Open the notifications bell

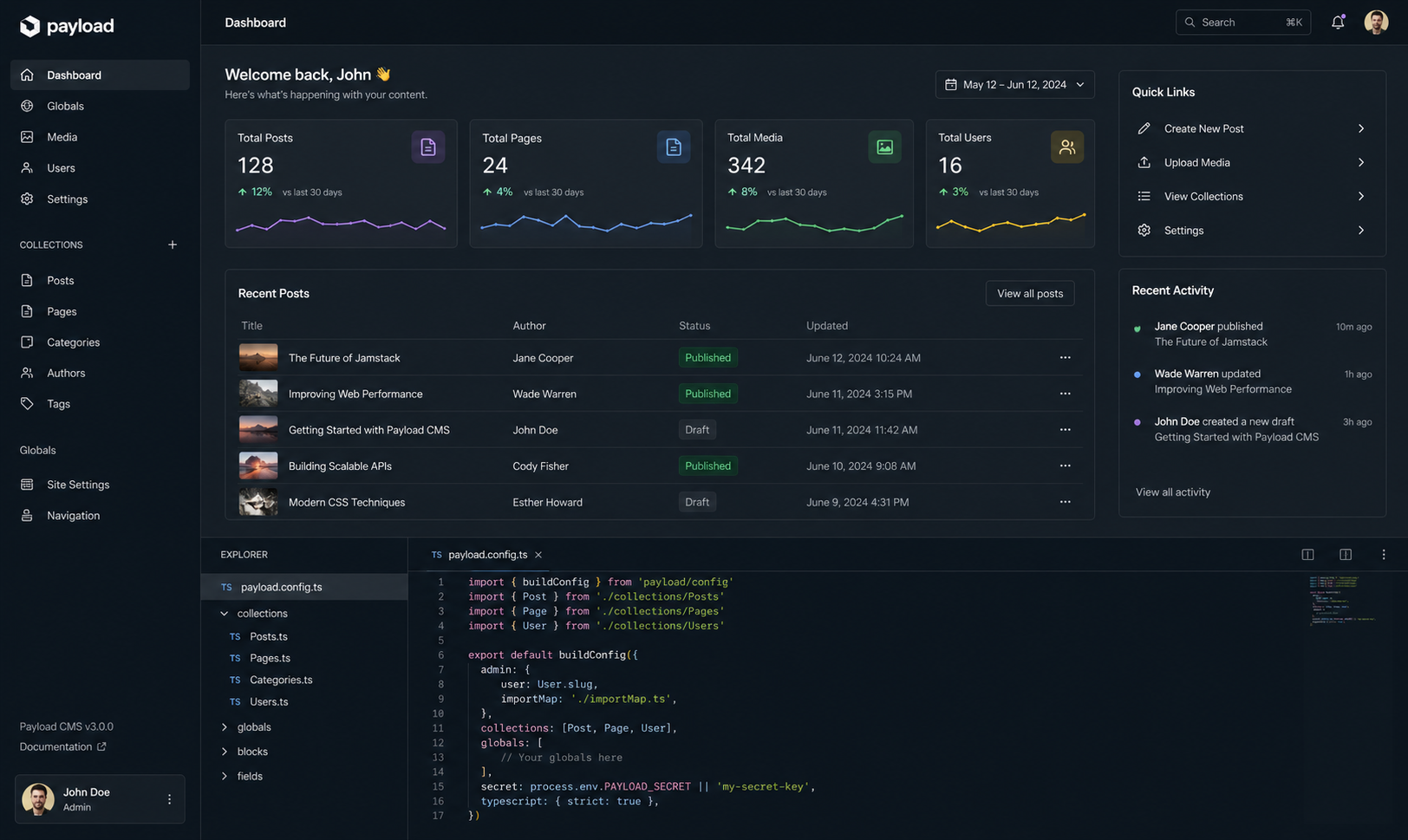1338,23
